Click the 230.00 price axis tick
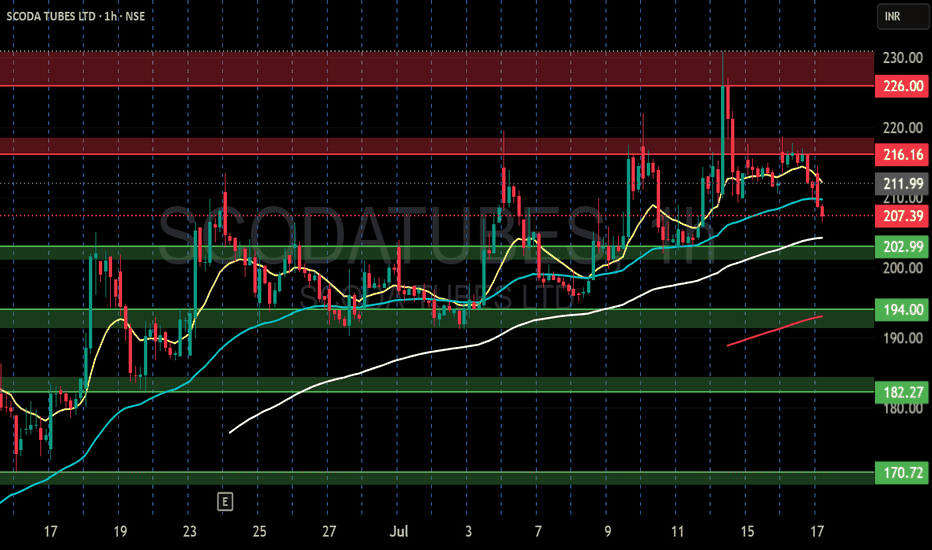Screen dimensions: 932x550 click(x=902, y=58)
